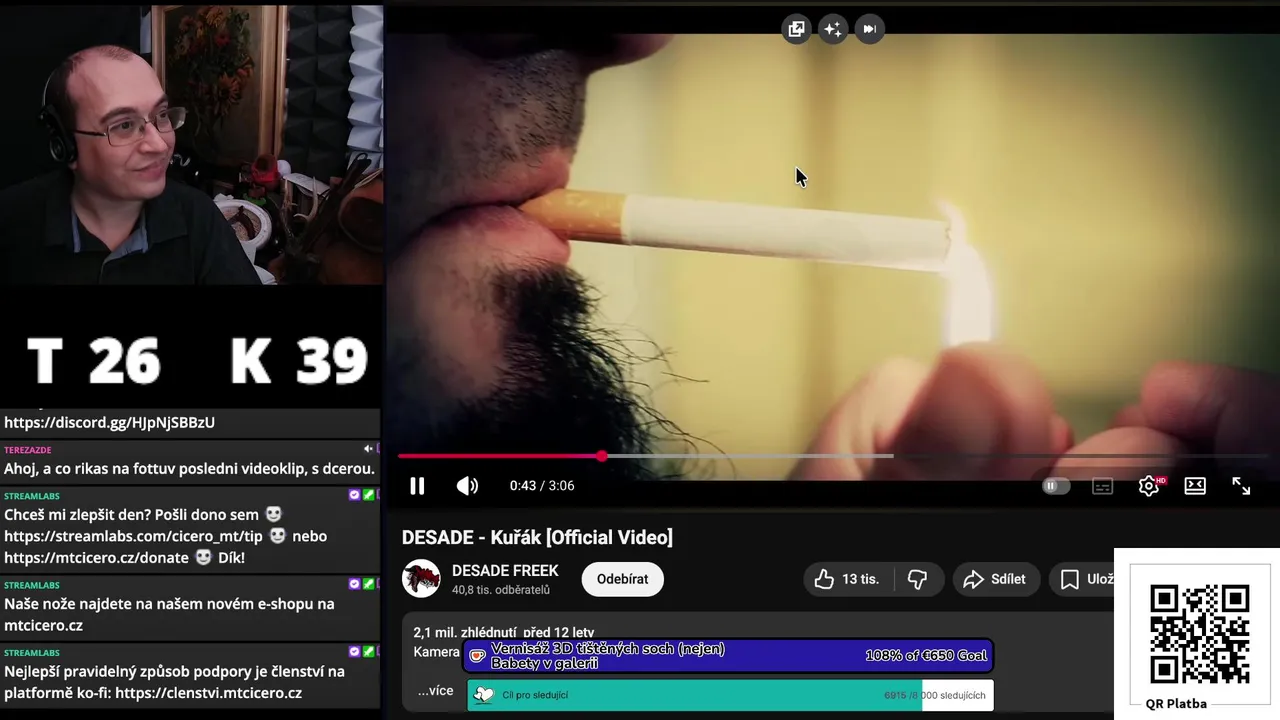The width and height of the screenshot is (1280, 720).
Task: Open the pop-out window icon above the video
Action: tap(796, 29)
